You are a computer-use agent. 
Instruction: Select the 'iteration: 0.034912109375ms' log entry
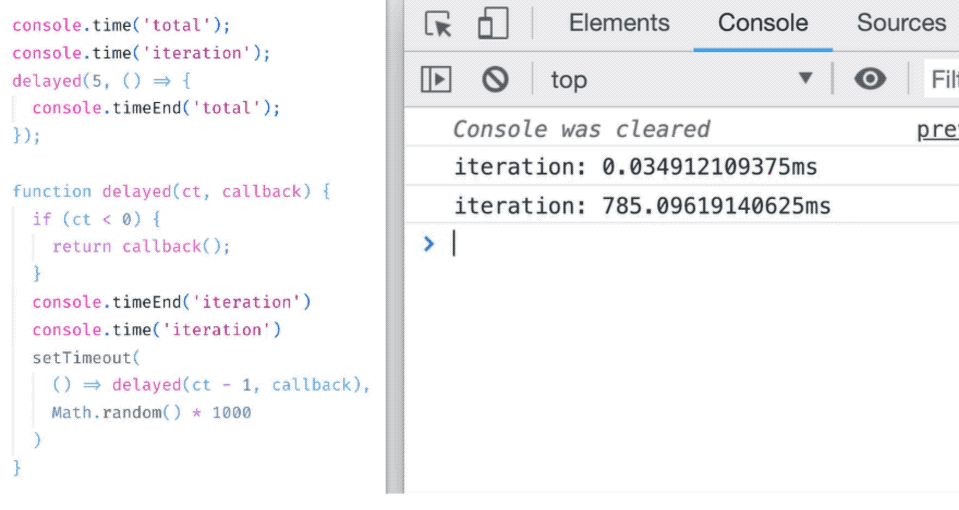pyautogui.click(x=635, y=167)
